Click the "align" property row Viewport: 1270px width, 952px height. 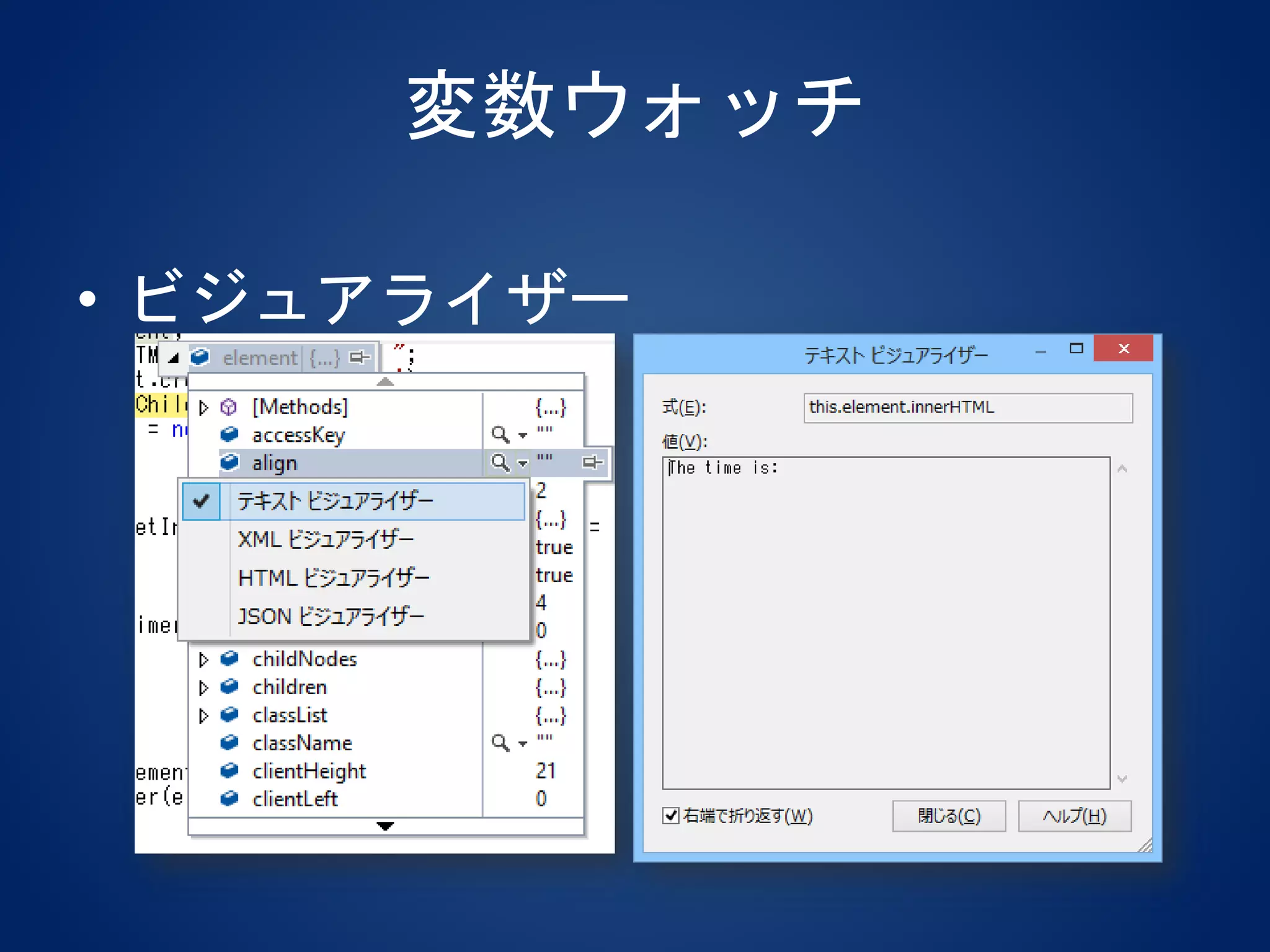coord(400,462)
